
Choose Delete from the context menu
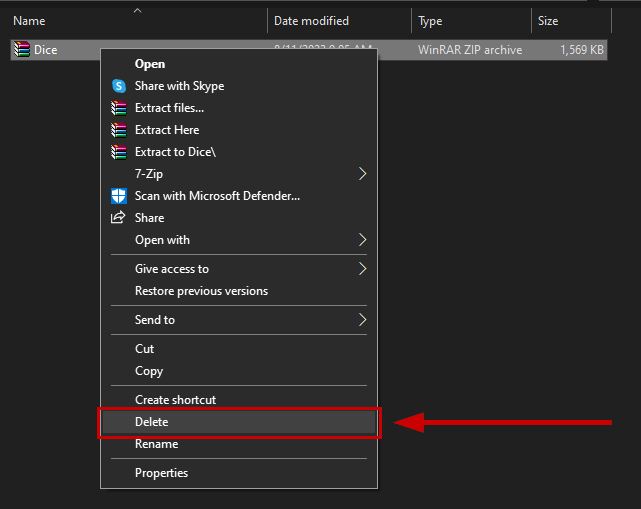pyautogui.click(x=152, y=422)
